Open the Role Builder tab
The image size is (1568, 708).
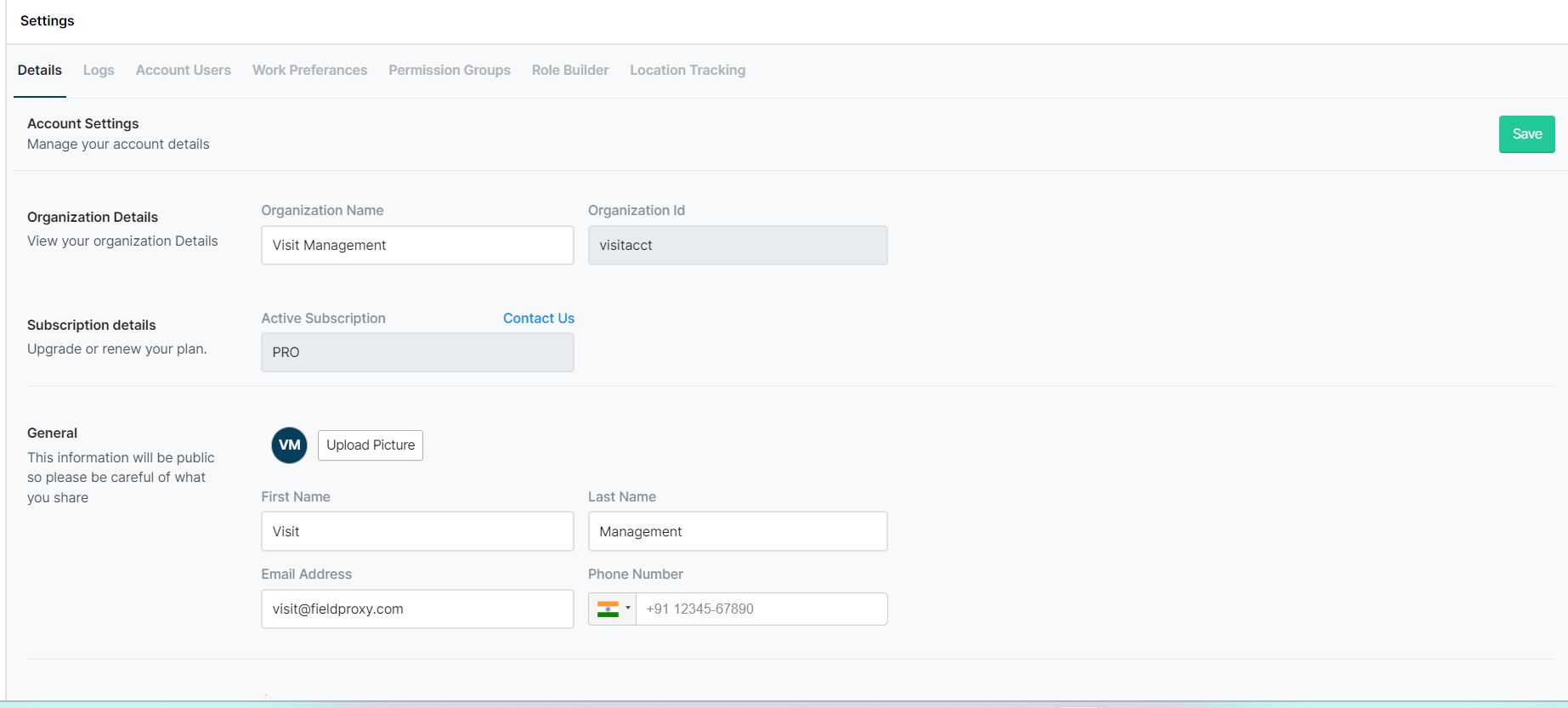570,71
